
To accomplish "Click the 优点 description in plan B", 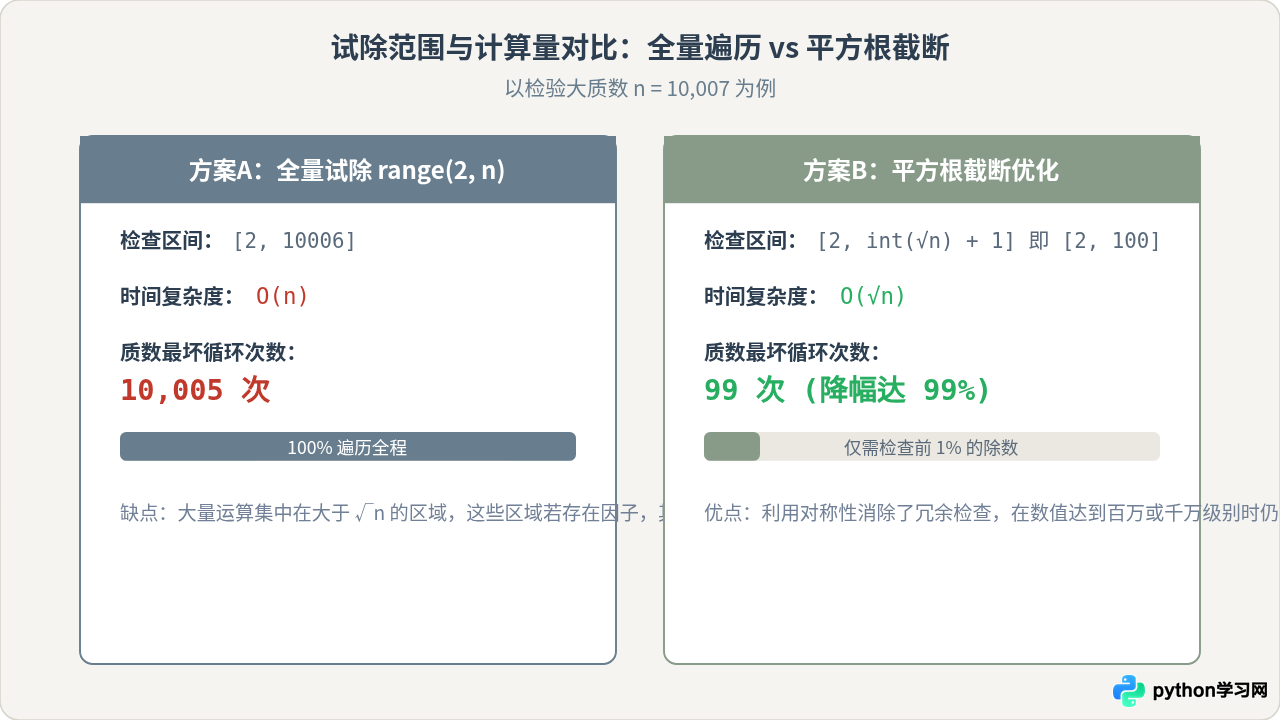I will tap(991, 513).
